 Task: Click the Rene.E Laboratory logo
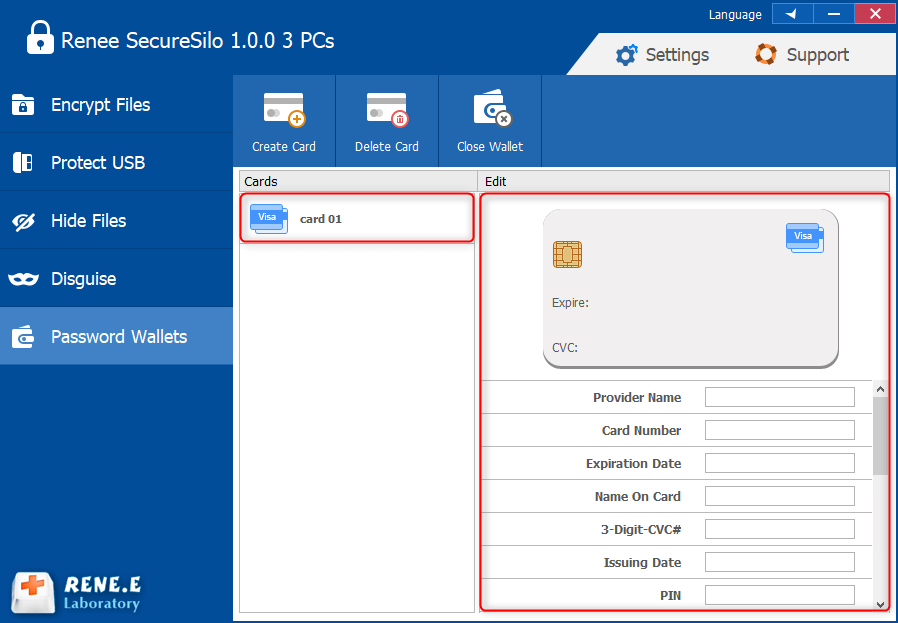pos(76,591)
